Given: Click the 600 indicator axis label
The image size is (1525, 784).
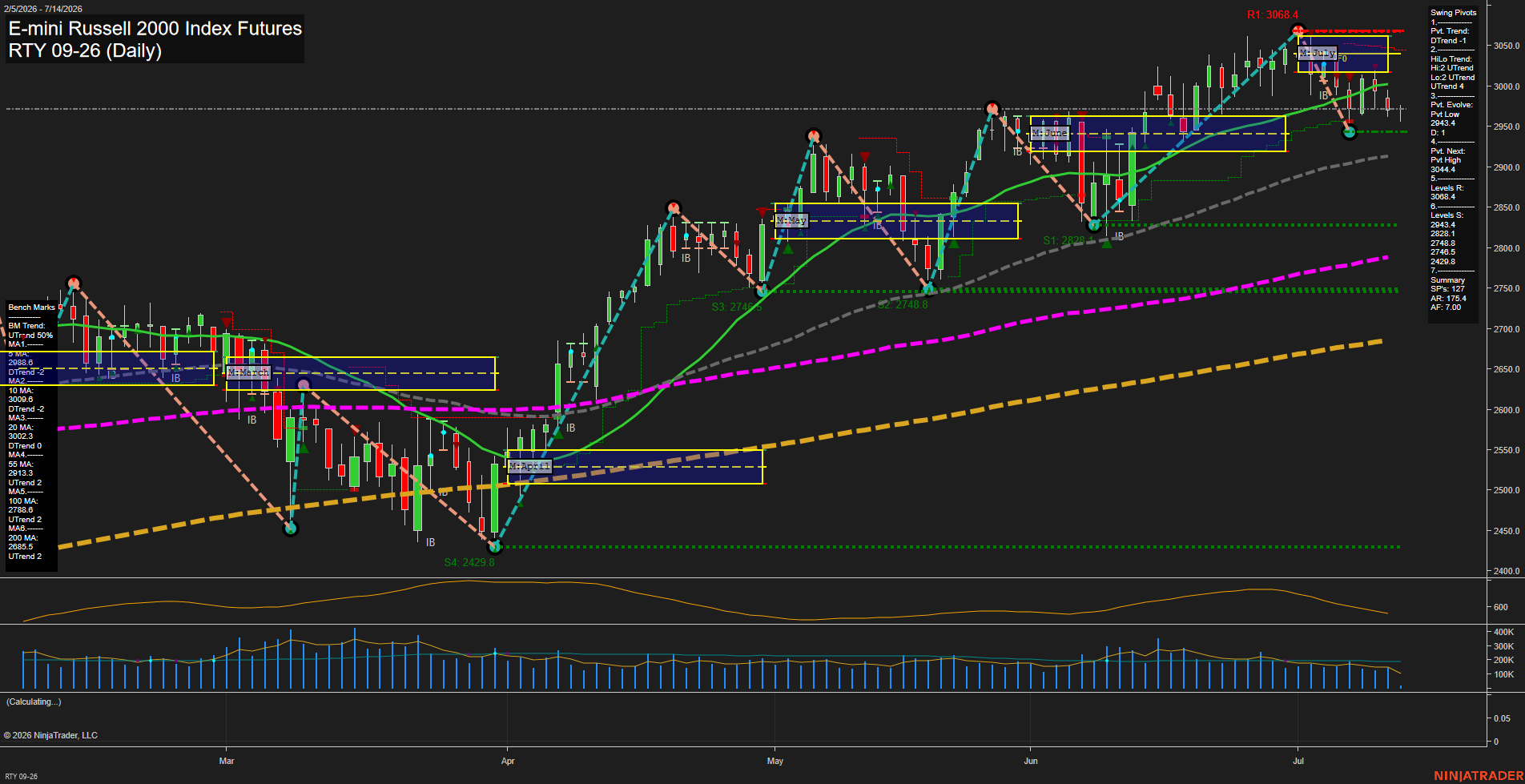Looking at the screenshot, I should tap(1500, 608).
